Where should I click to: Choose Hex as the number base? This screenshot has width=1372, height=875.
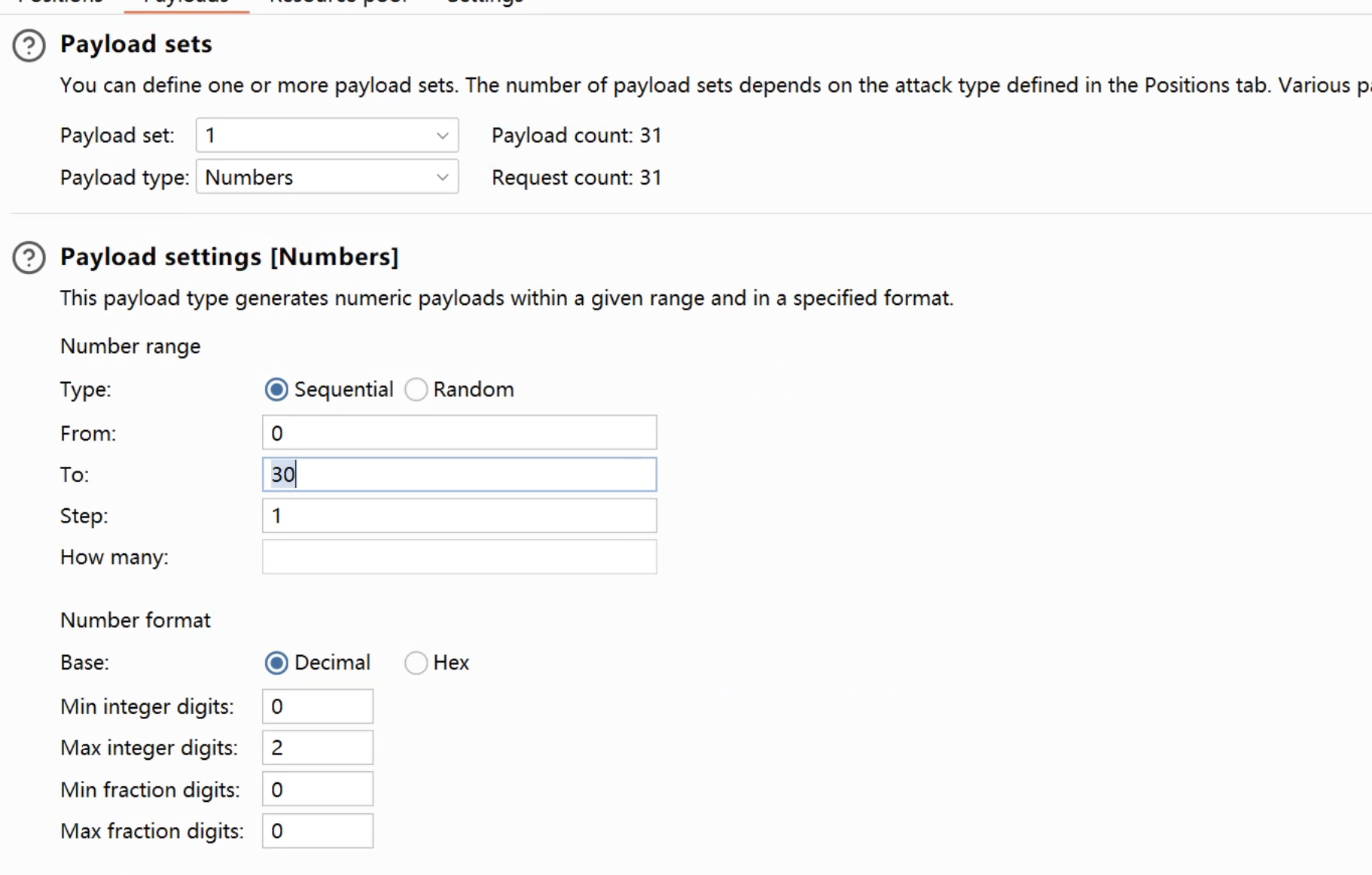pyautogui.click(x=416, y=663)
